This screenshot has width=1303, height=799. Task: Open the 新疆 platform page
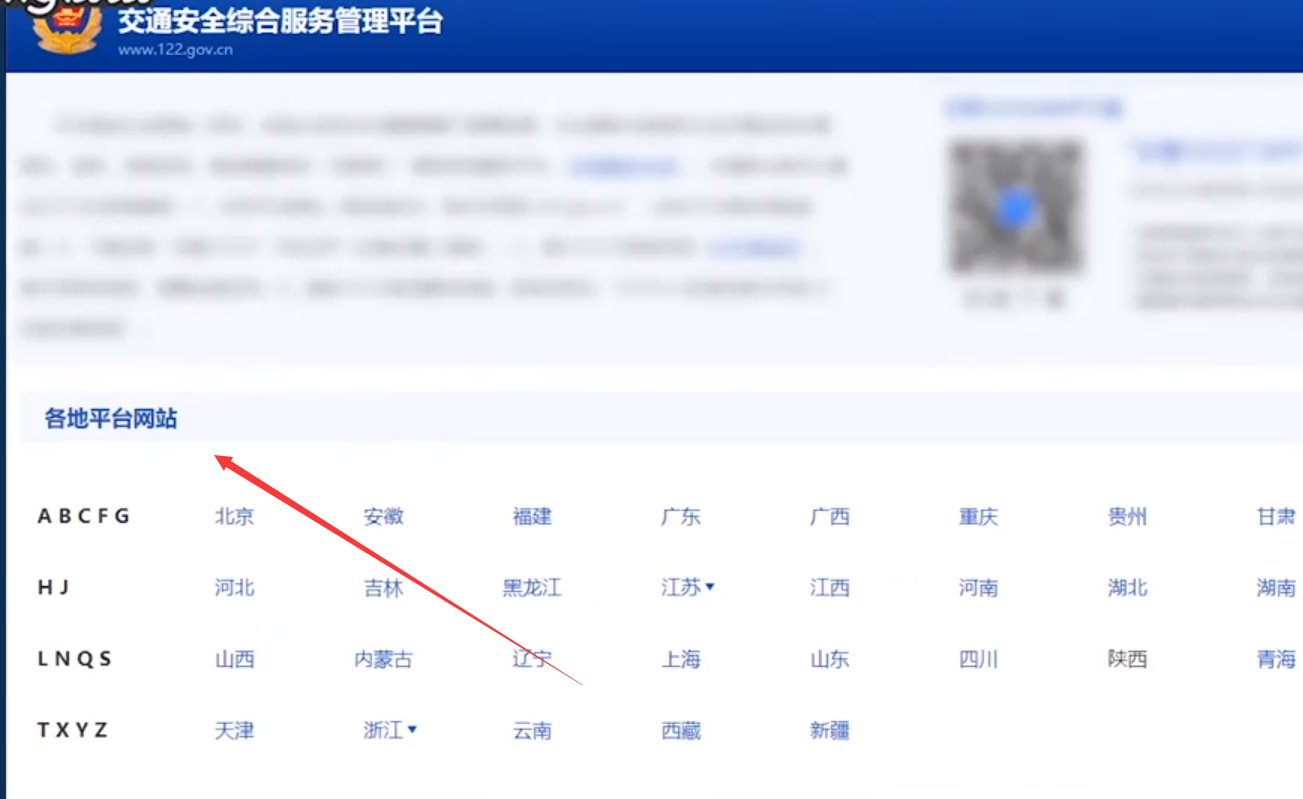(x=828, y=730)
